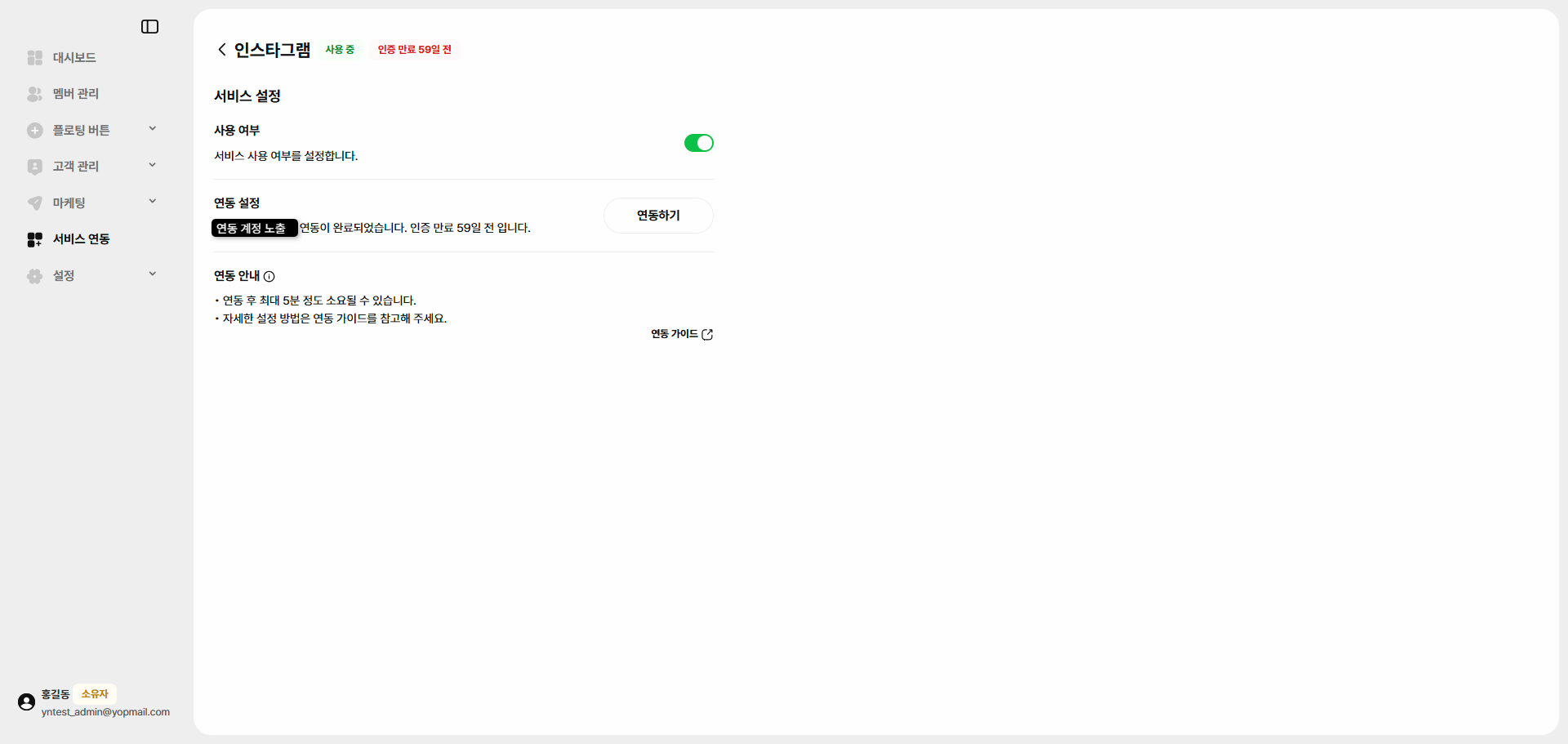The width and height of the screenshot is (1568, 744).
Task: Click the 연동하기 button
Action: (658, 216)
